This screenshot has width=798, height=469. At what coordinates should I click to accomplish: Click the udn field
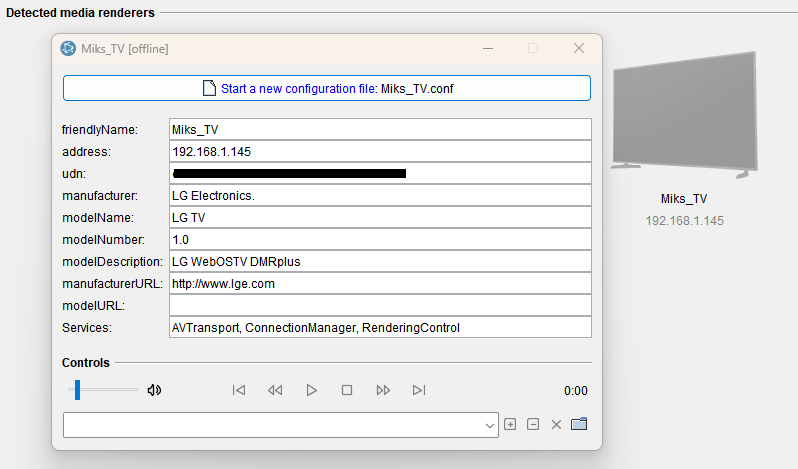click(x=380, y=173)
